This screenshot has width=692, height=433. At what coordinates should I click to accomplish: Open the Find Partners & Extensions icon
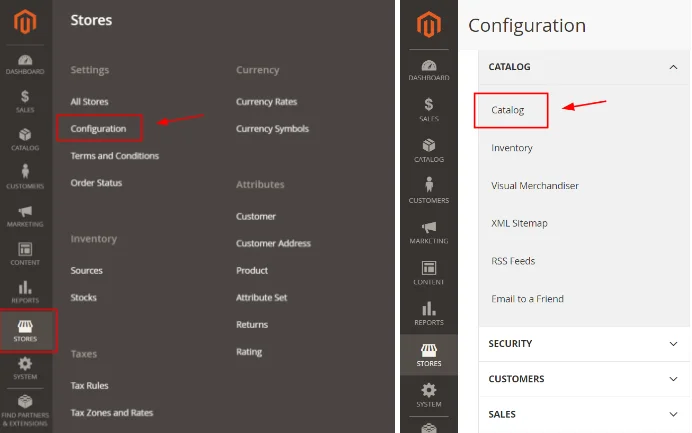coord(26,408)
